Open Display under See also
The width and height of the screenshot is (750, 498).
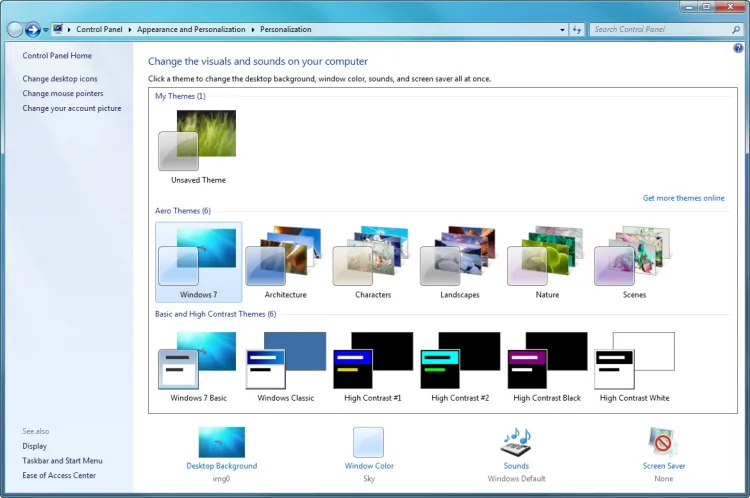(34, 446)
